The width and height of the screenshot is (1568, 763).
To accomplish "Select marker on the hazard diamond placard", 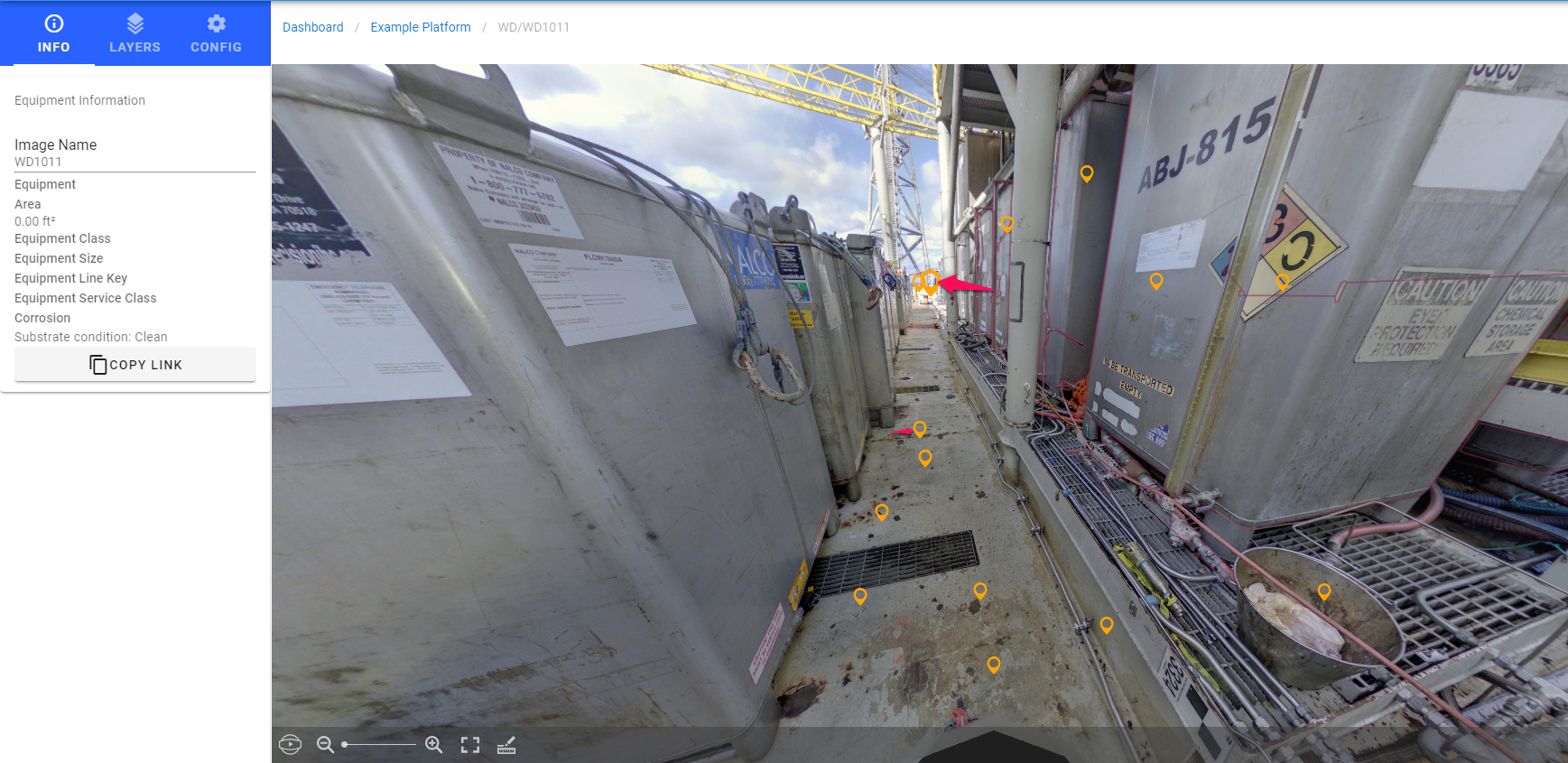I will click(1283, 282).
